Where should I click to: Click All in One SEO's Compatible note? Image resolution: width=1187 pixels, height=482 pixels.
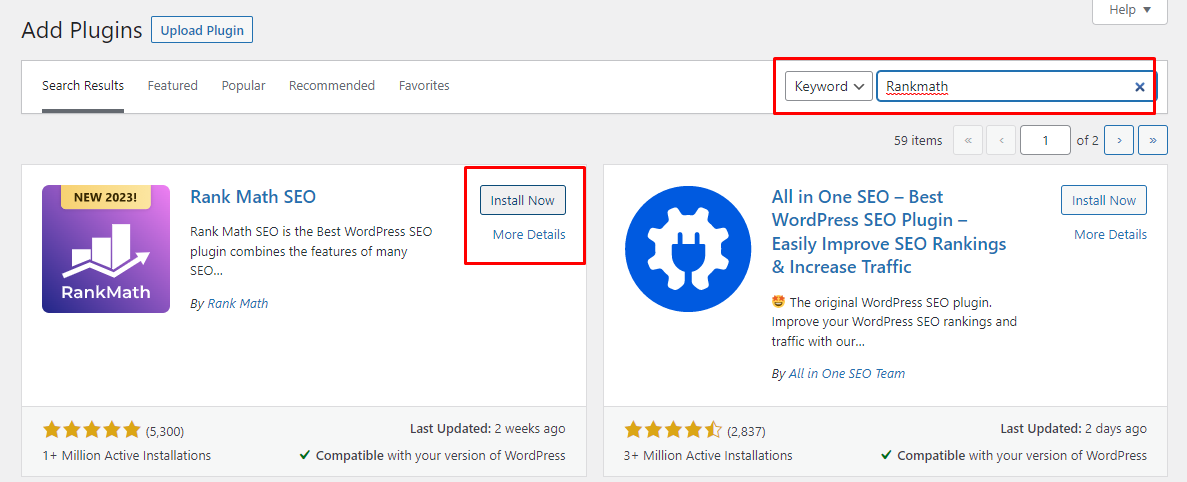click(x=1014, y=456)
